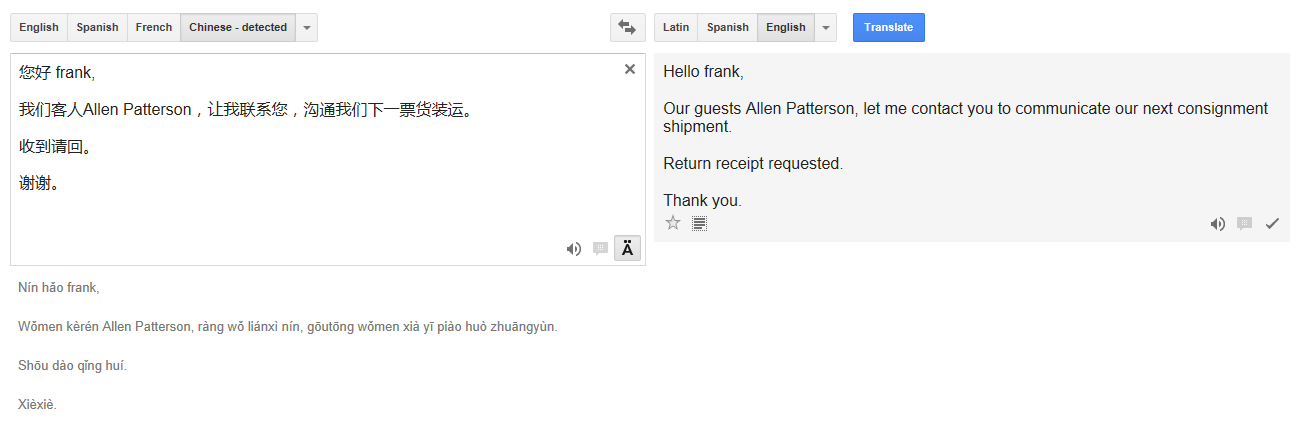Screen dimensions: 1304x433
Task: Expand the source language dropdown arrow
Action: point(307,27)
